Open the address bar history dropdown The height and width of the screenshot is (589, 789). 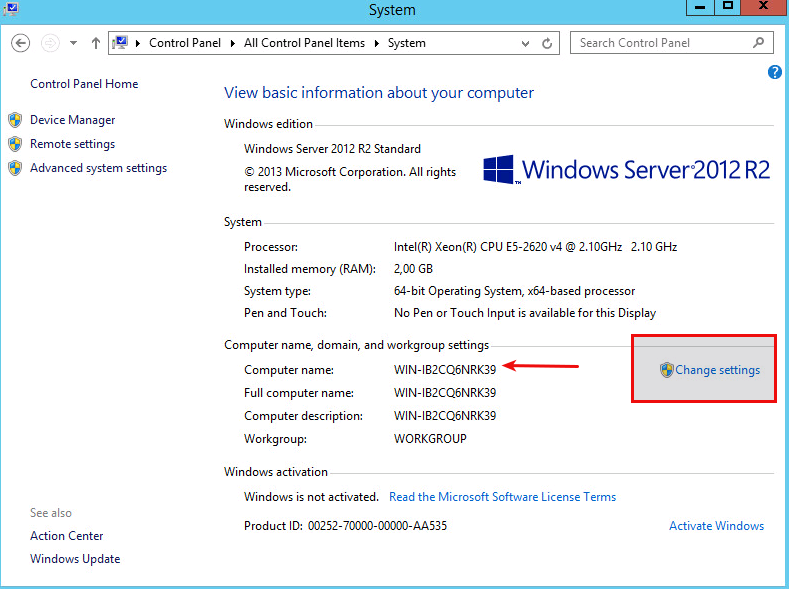(525, 44)
